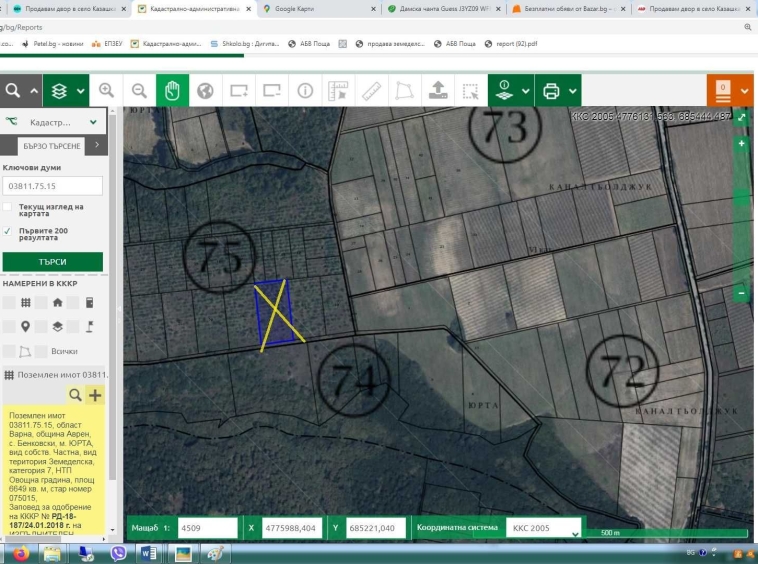
Task: Select the 'БЪРЗО ТЪРСЕНЕ' tab
Action: 50,145
